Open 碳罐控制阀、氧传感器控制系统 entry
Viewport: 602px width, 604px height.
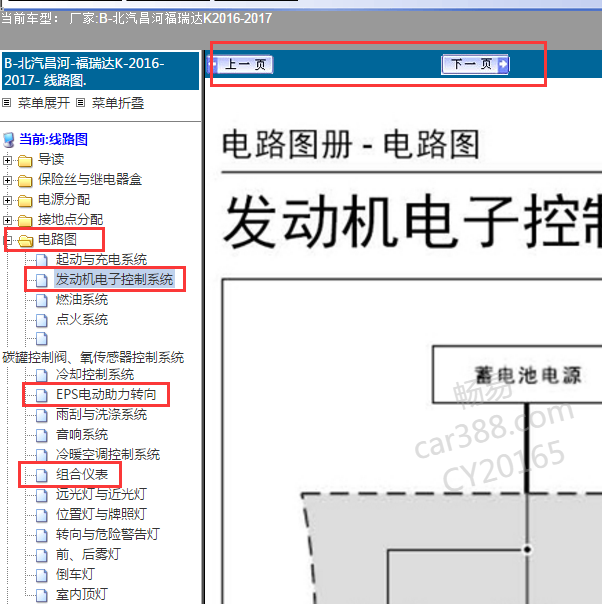[93, 357]
